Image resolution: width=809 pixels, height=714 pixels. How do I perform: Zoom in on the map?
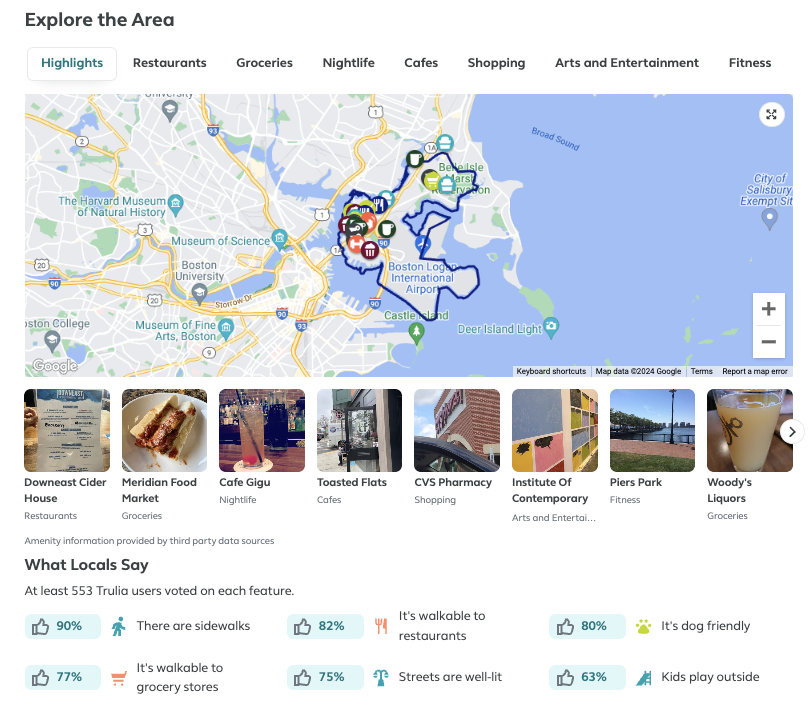(768, 309)
